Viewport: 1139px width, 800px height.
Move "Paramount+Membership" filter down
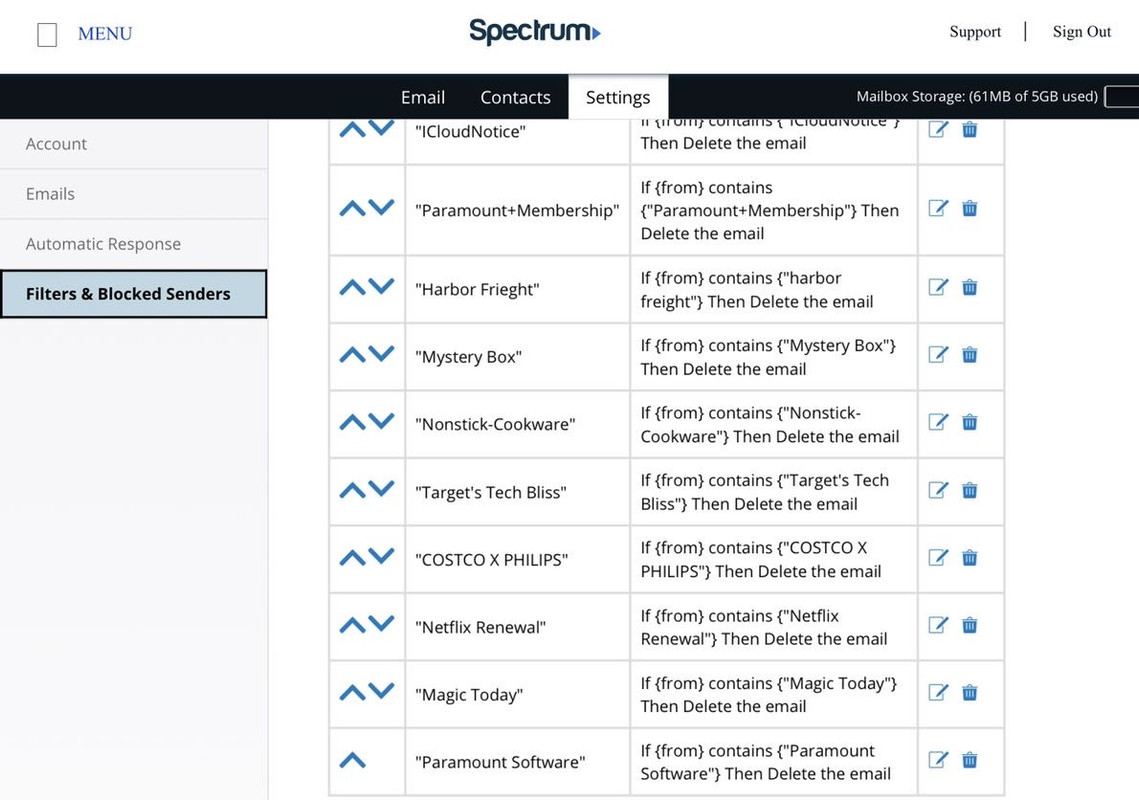click(381, 207)
